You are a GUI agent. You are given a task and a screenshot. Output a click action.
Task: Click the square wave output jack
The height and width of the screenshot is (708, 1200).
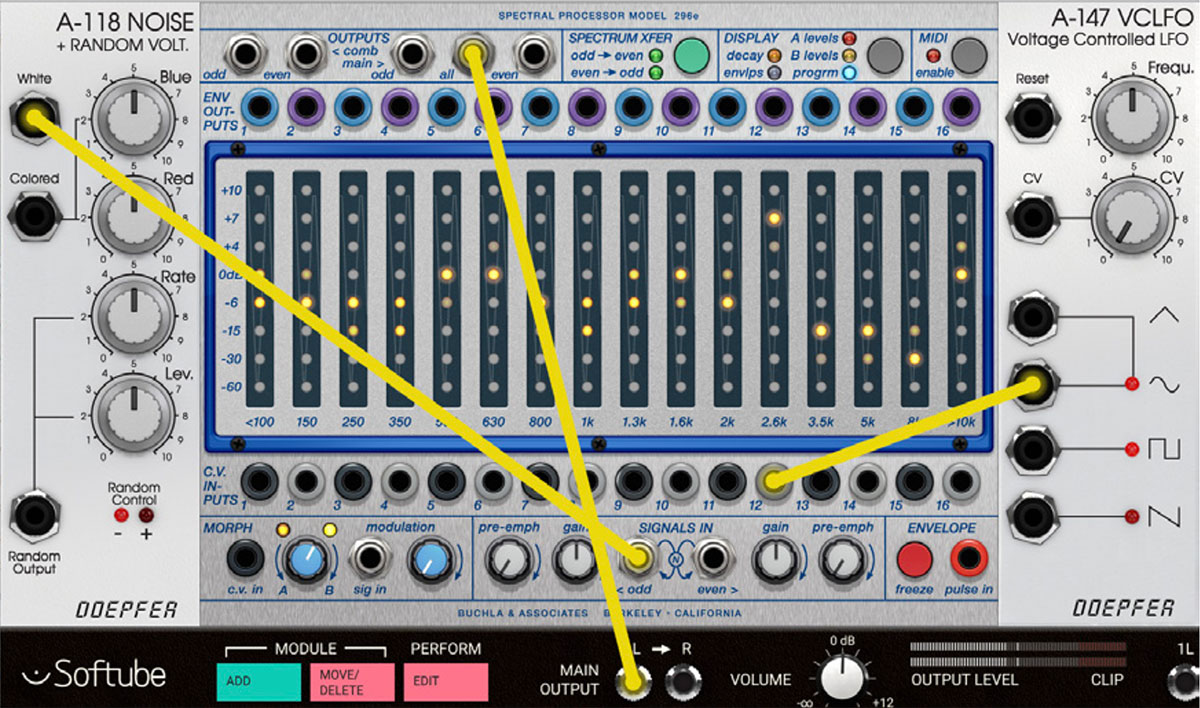[1031, 447]
